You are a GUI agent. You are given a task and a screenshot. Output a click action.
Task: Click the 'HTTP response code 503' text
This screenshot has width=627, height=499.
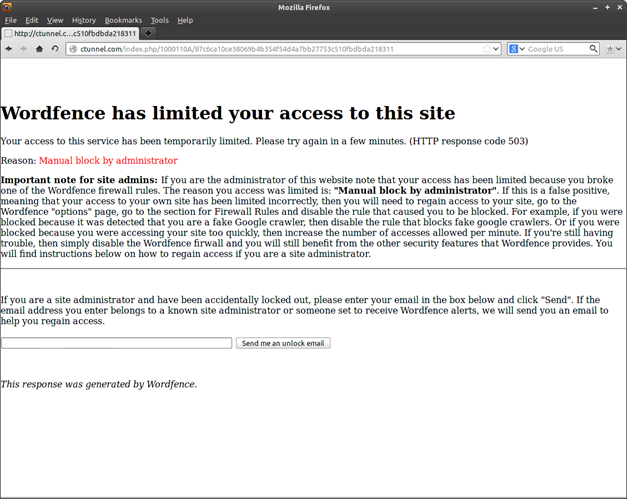pyautogui.click(x=469, y=141)
